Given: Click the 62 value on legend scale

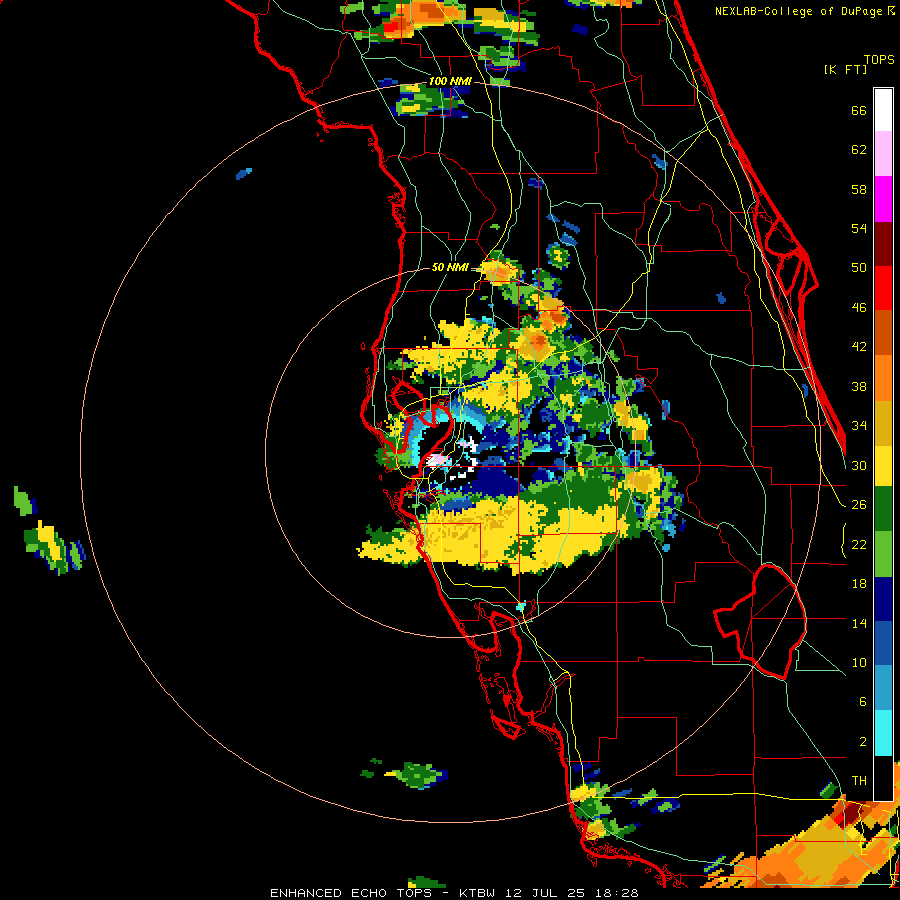Looking at the screenshot, I should (859, 149).
